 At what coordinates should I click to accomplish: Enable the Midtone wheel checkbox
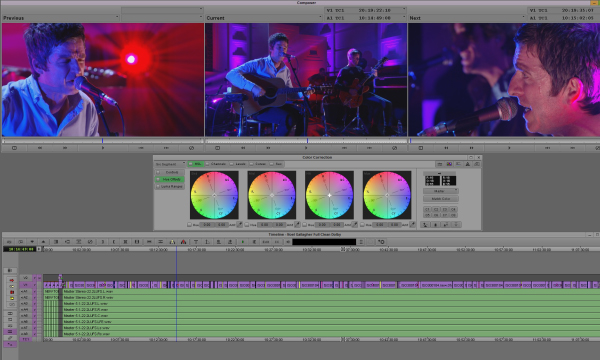247,225
